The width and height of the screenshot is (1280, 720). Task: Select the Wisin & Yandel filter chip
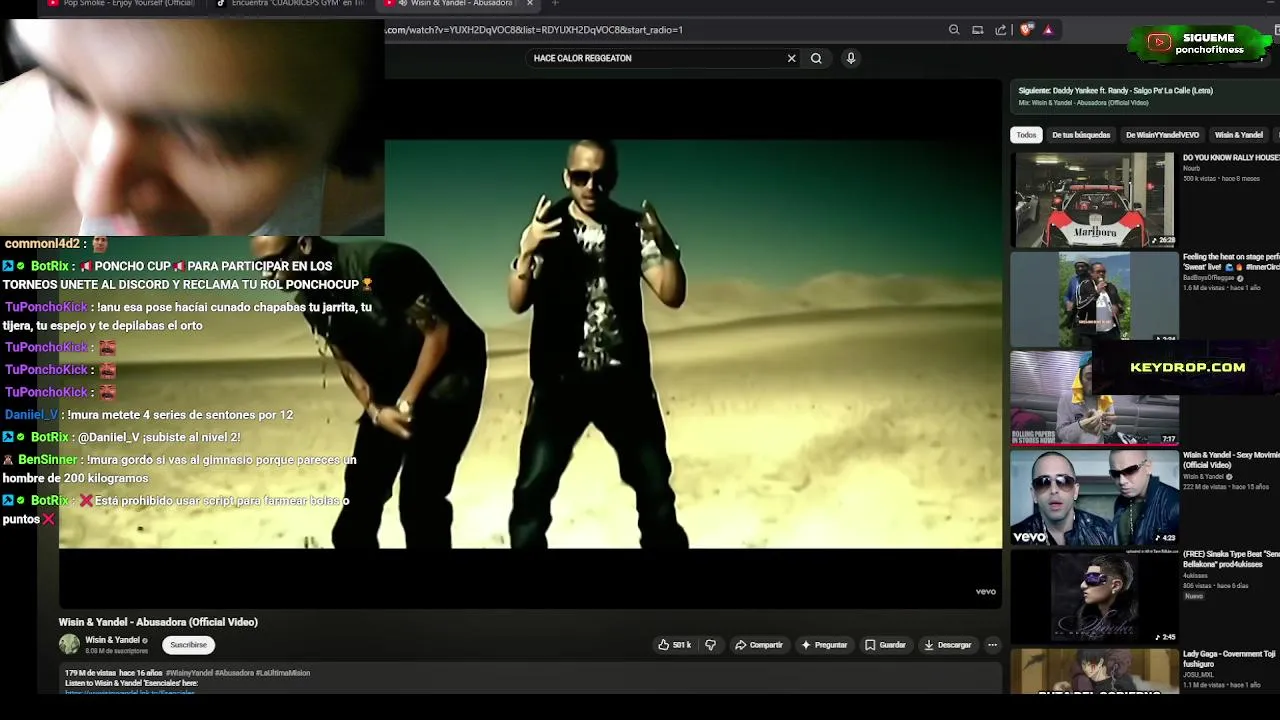point(1238,135)
